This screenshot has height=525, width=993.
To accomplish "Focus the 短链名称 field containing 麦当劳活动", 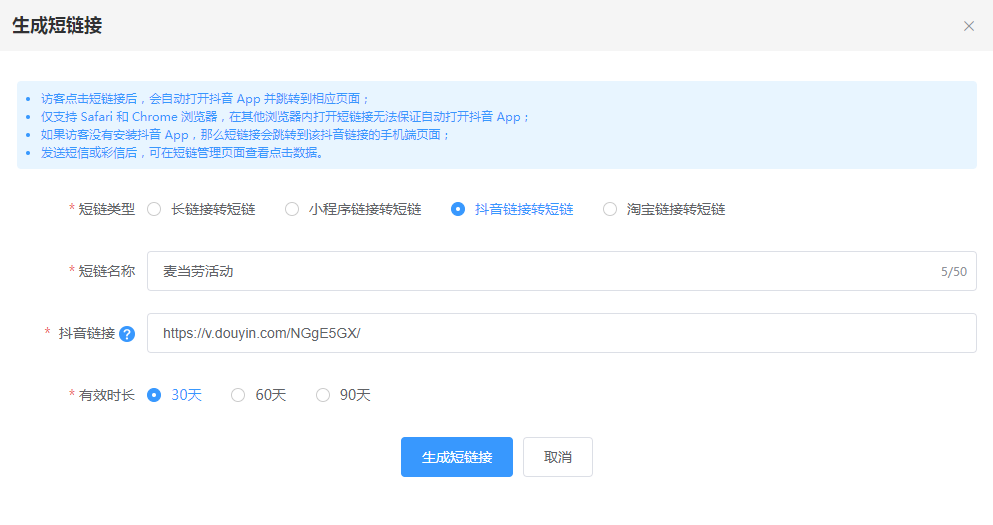I will pos(540,271).
